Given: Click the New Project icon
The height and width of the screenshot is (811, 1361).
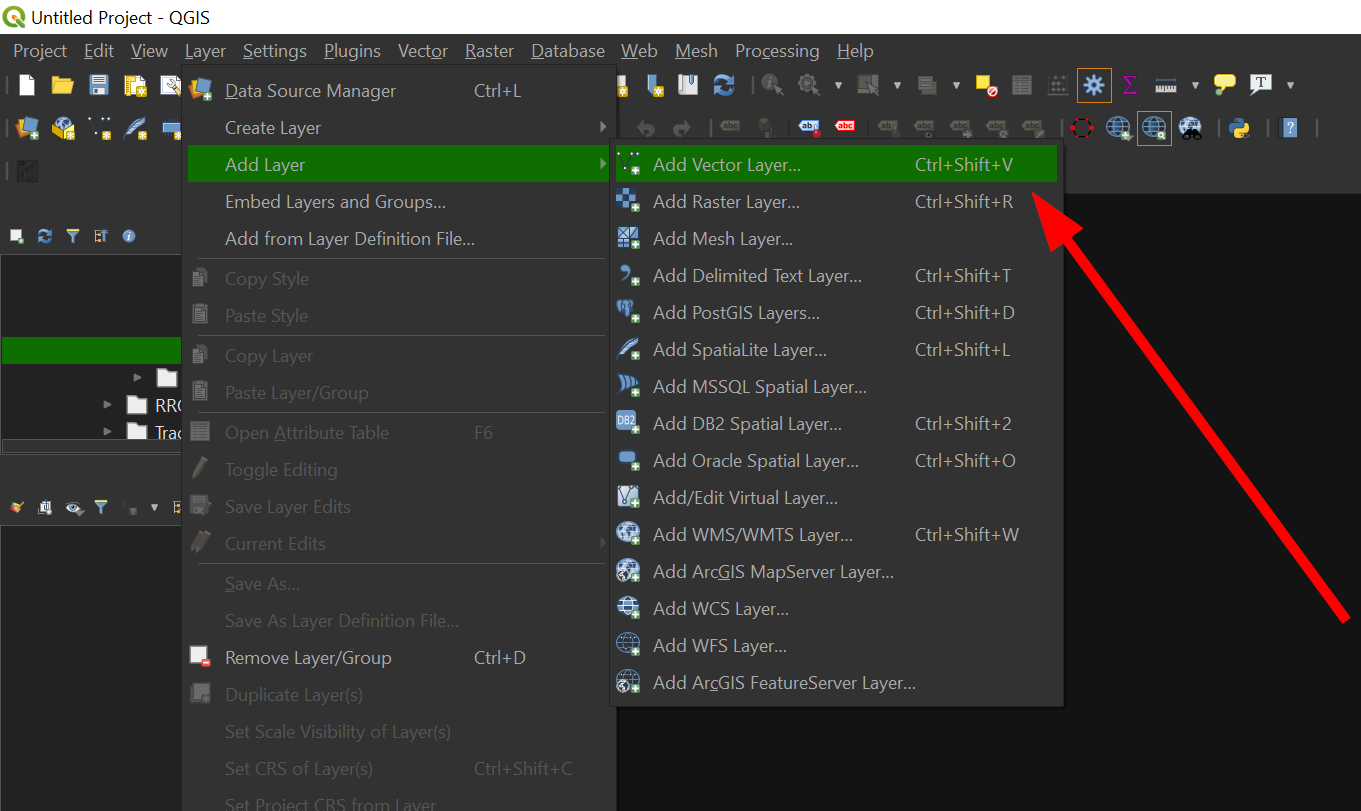Looking at the screenshot, I should (x=27, y=85).
